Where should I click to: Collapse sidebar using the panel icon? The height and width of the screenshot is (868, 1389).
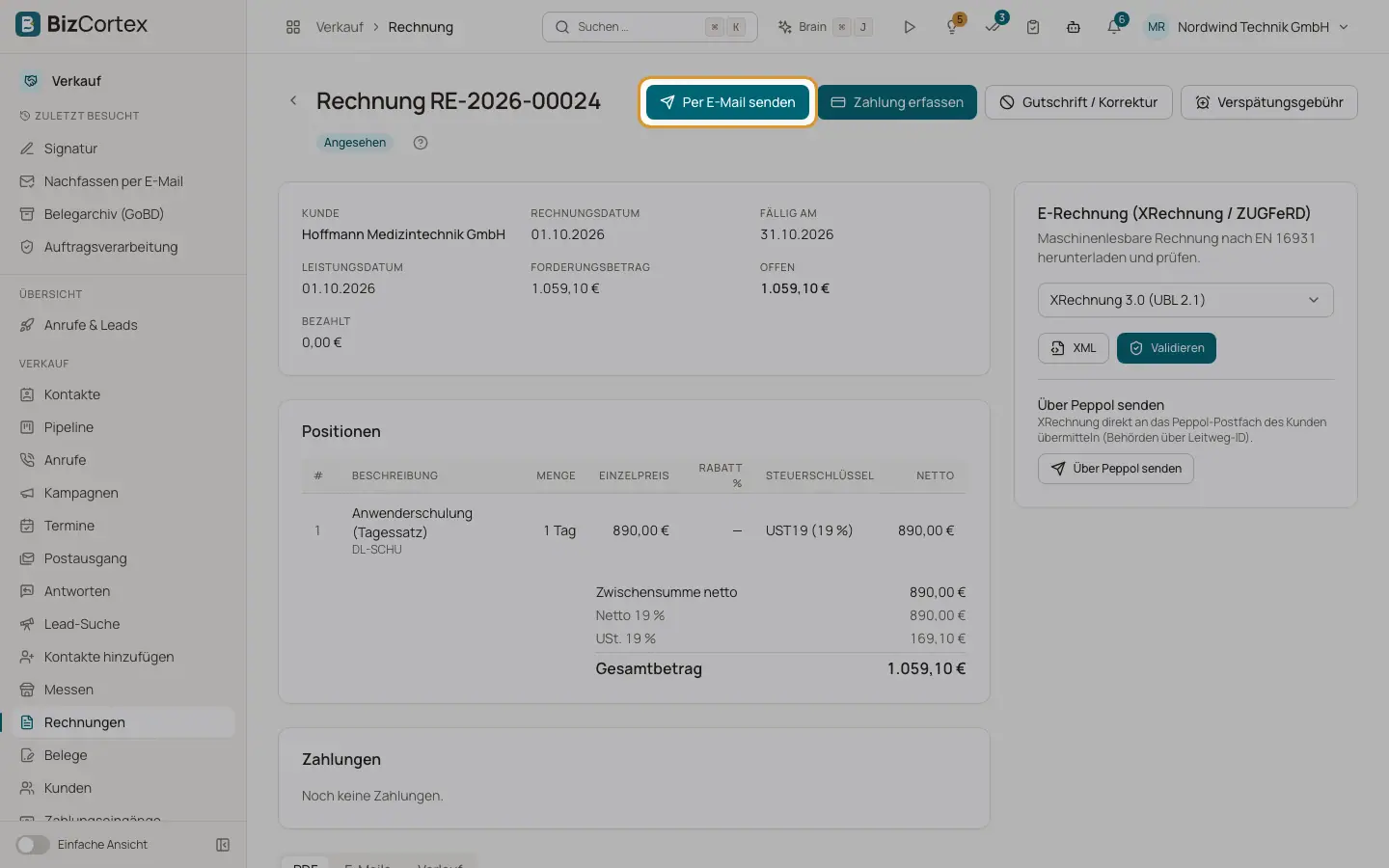point(223,845)
